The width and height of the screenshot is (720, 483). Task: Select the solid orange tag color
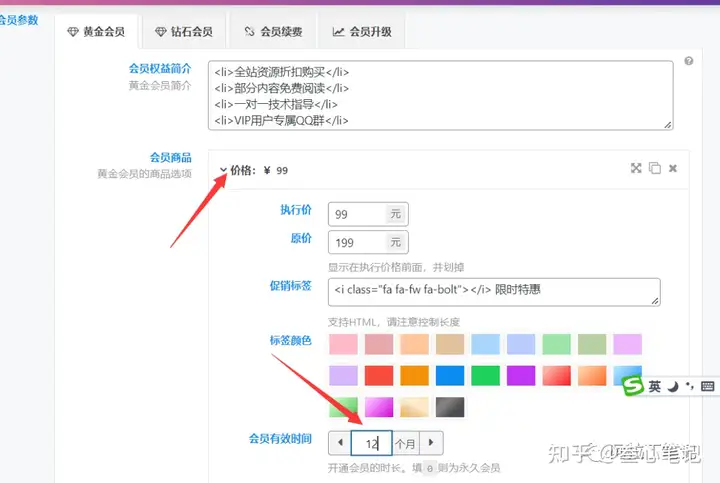(x=414, y=376)
